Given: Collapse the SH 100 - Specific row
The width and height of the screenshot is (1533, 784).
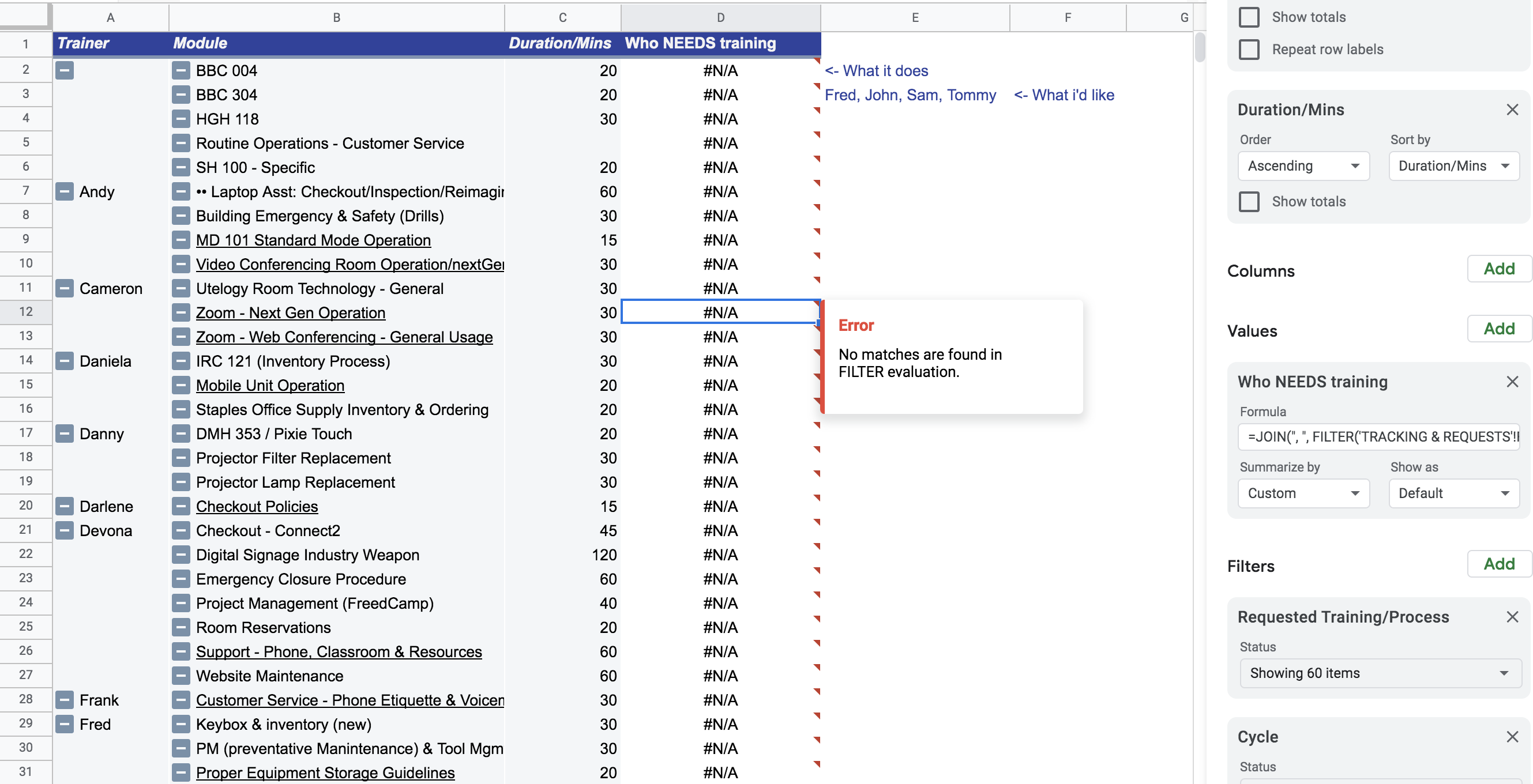Looking at the screenshot, I should tap(181, 167).
